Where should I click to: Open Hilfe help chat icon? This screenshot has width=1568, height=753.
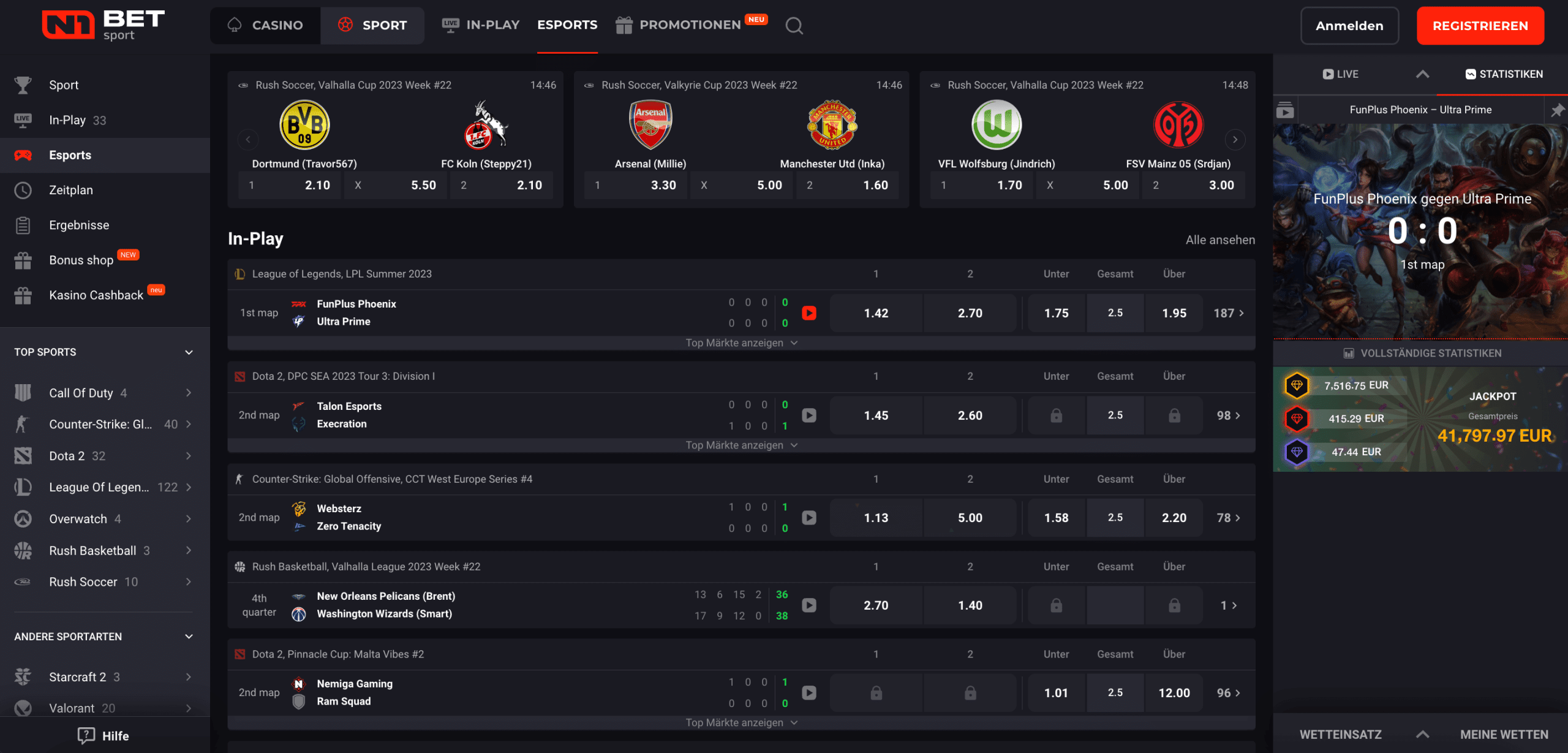[x=86, y=735]
